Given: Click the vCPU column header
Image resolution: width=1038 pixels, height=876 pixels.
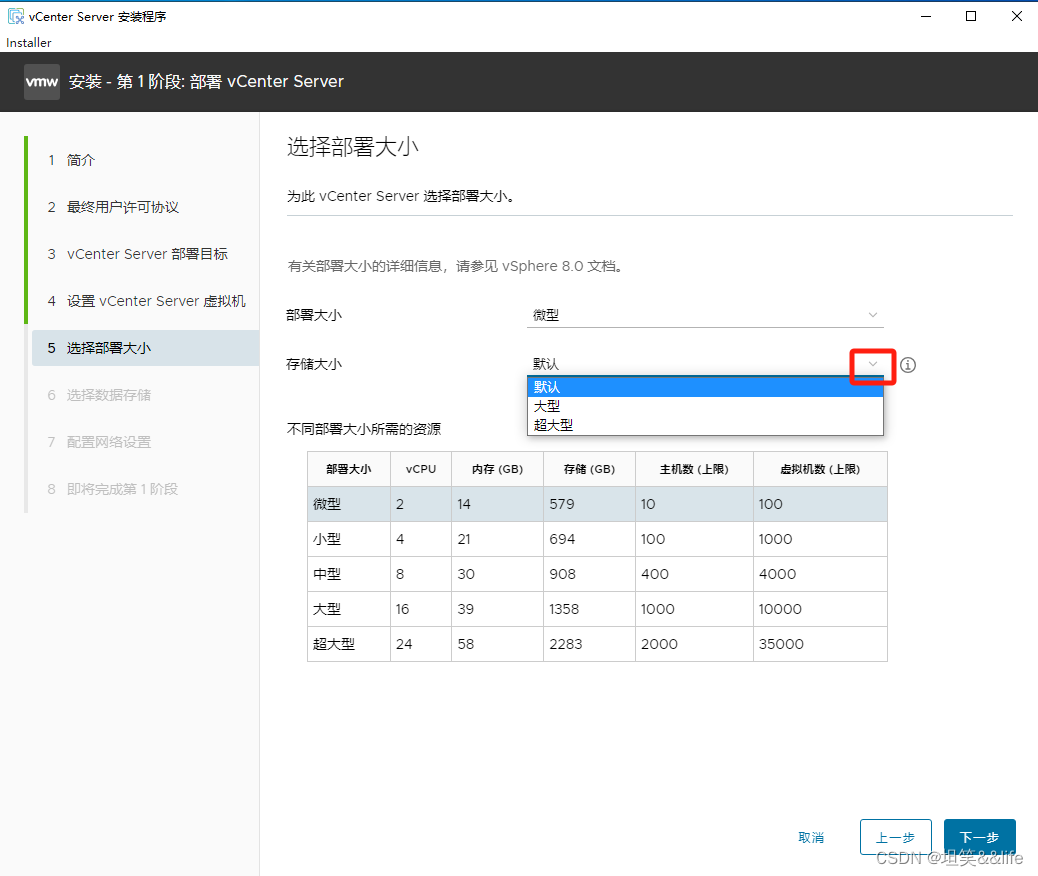Looking at the screenshot, I should click(421, 469).
